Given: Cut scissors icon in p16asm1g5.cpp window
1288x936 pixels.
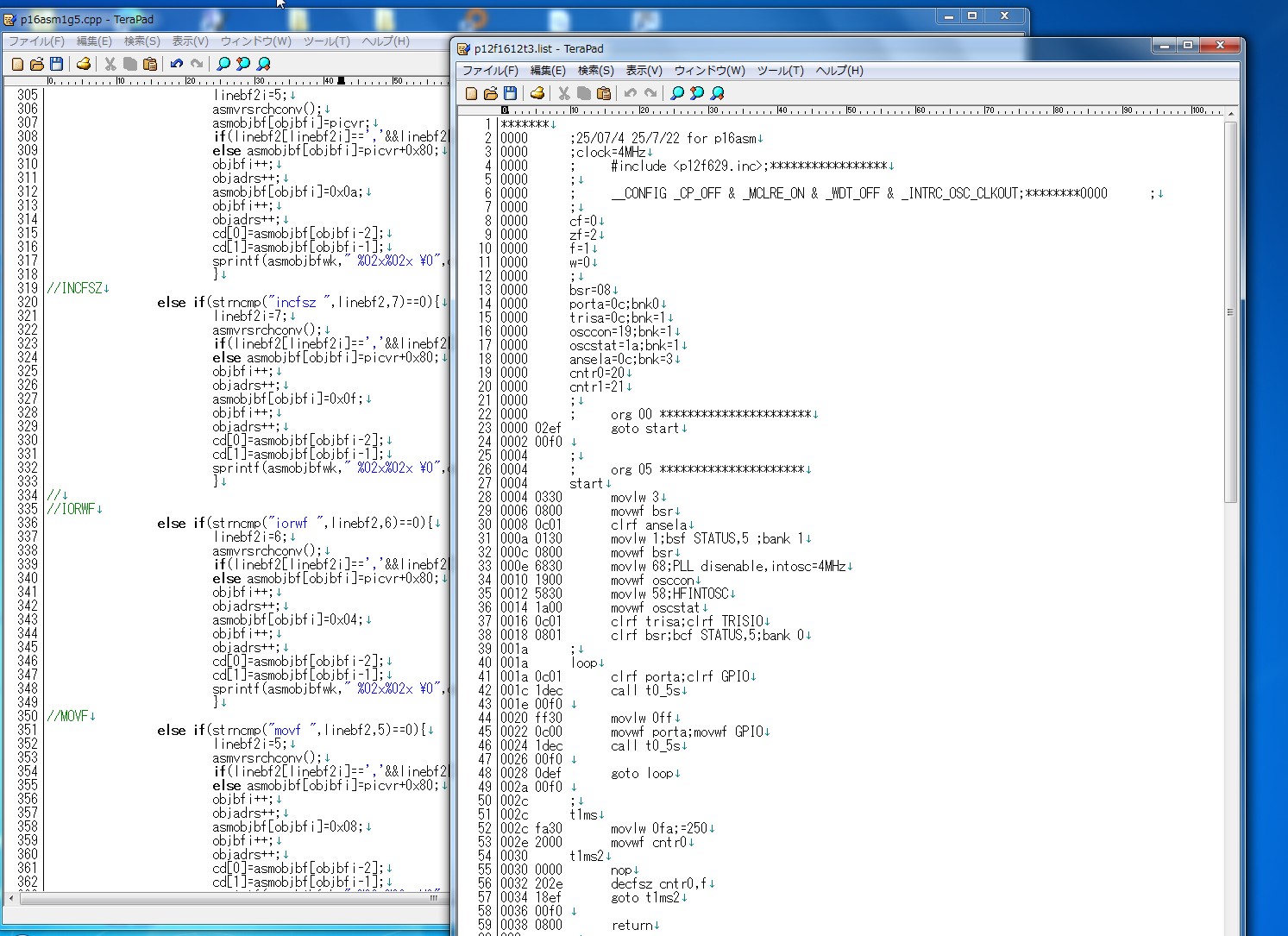Looking at the screenshot, I should (110, 64).
